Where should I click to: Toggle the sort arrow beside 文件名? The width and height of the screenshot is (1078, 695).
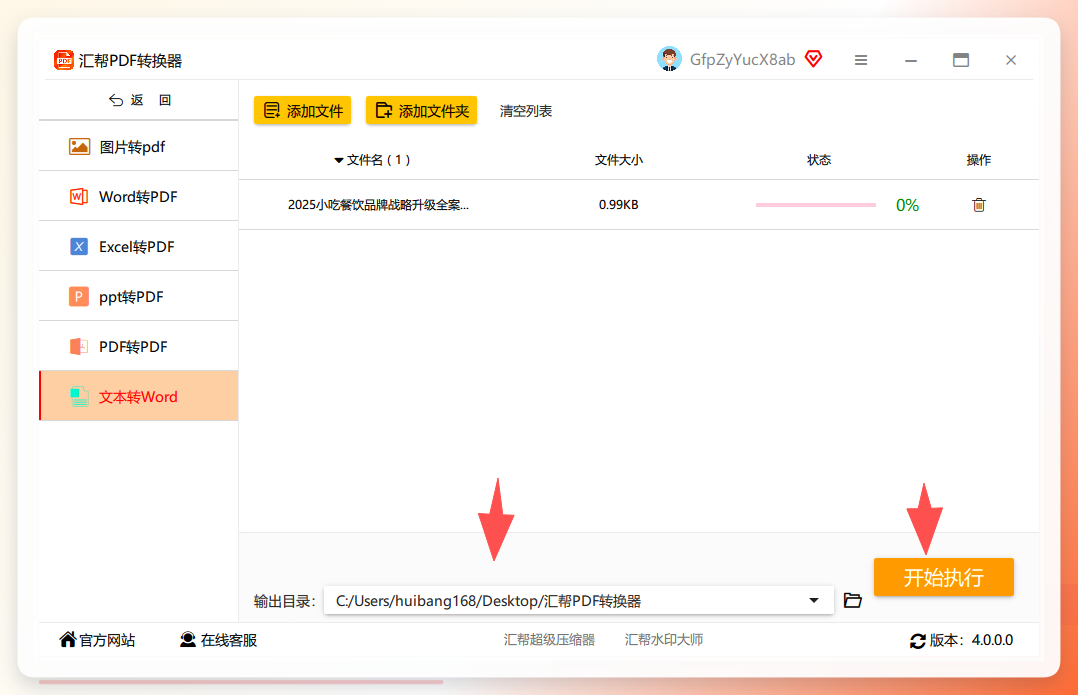tap(338, 161)
